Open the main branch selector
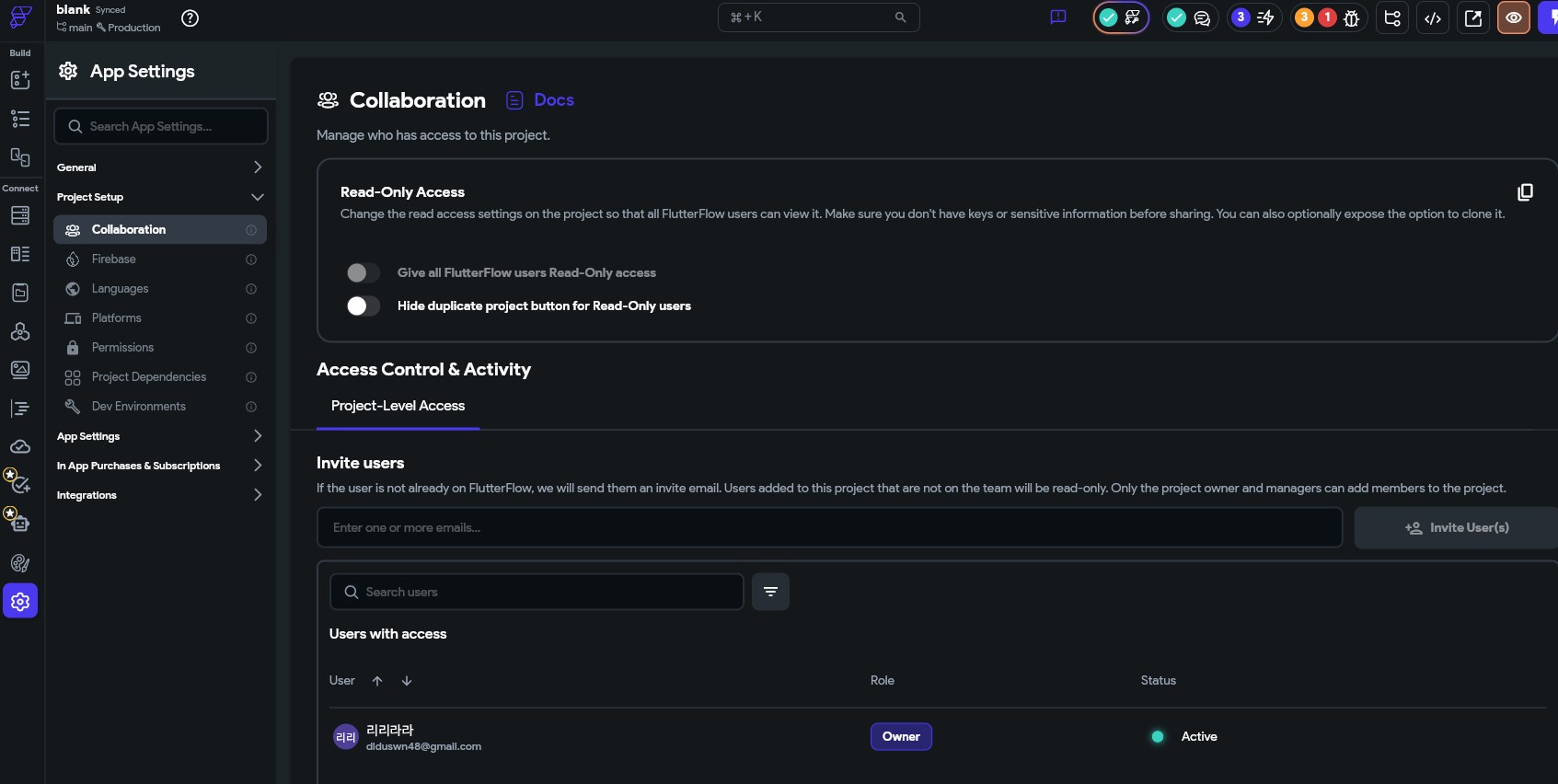 (75, 28)
